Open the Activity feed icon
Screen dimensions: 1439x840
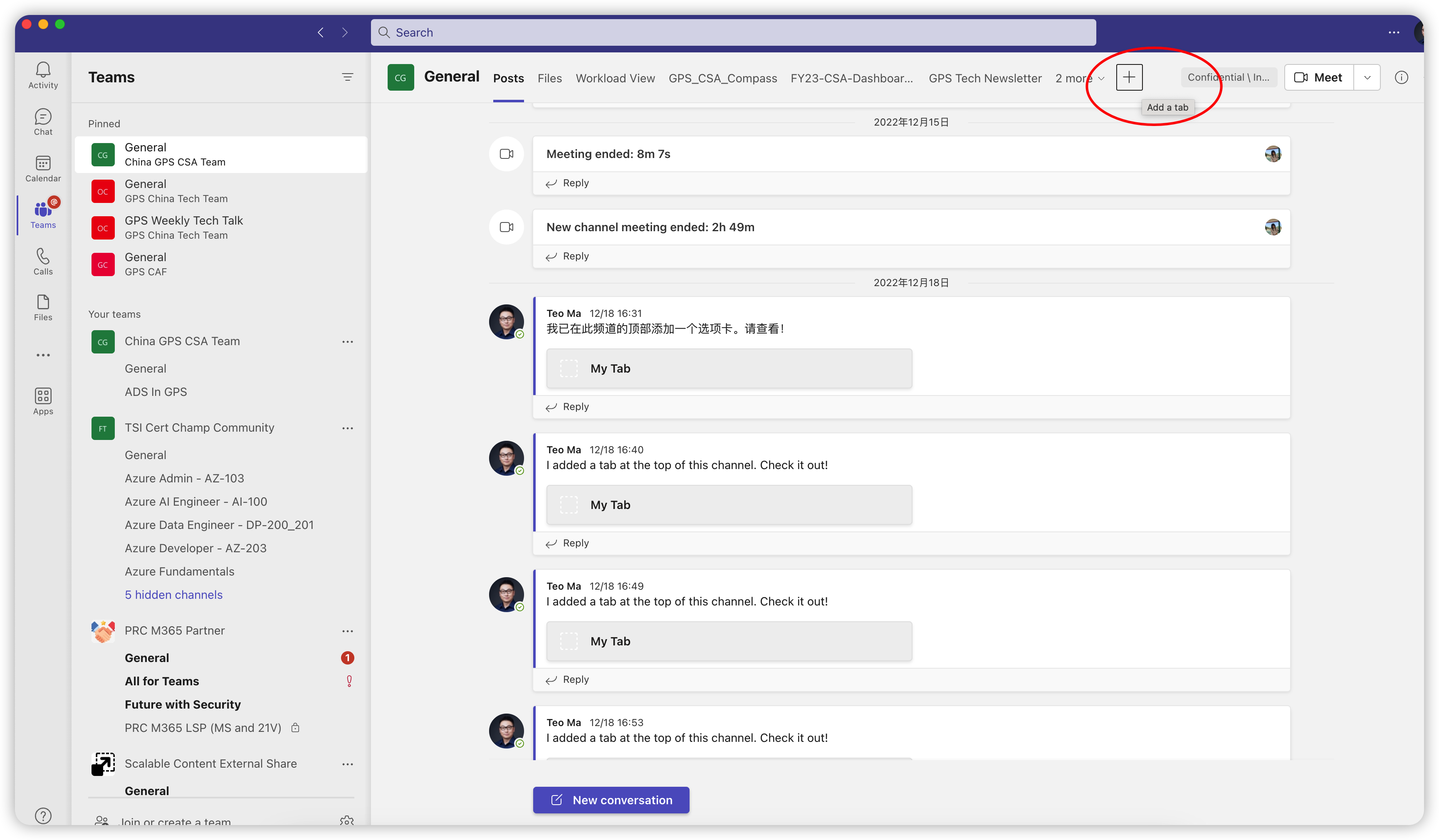(43, 75)
